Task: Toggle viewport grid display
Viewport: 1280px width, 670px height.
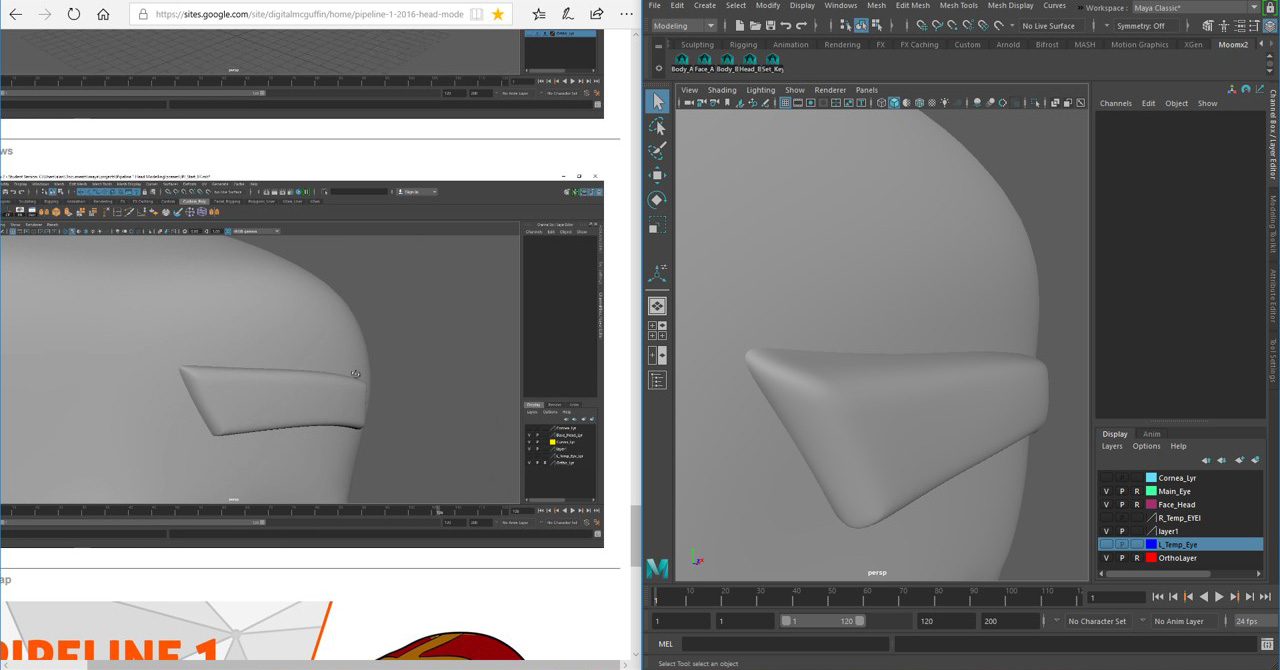Action: 785,102
